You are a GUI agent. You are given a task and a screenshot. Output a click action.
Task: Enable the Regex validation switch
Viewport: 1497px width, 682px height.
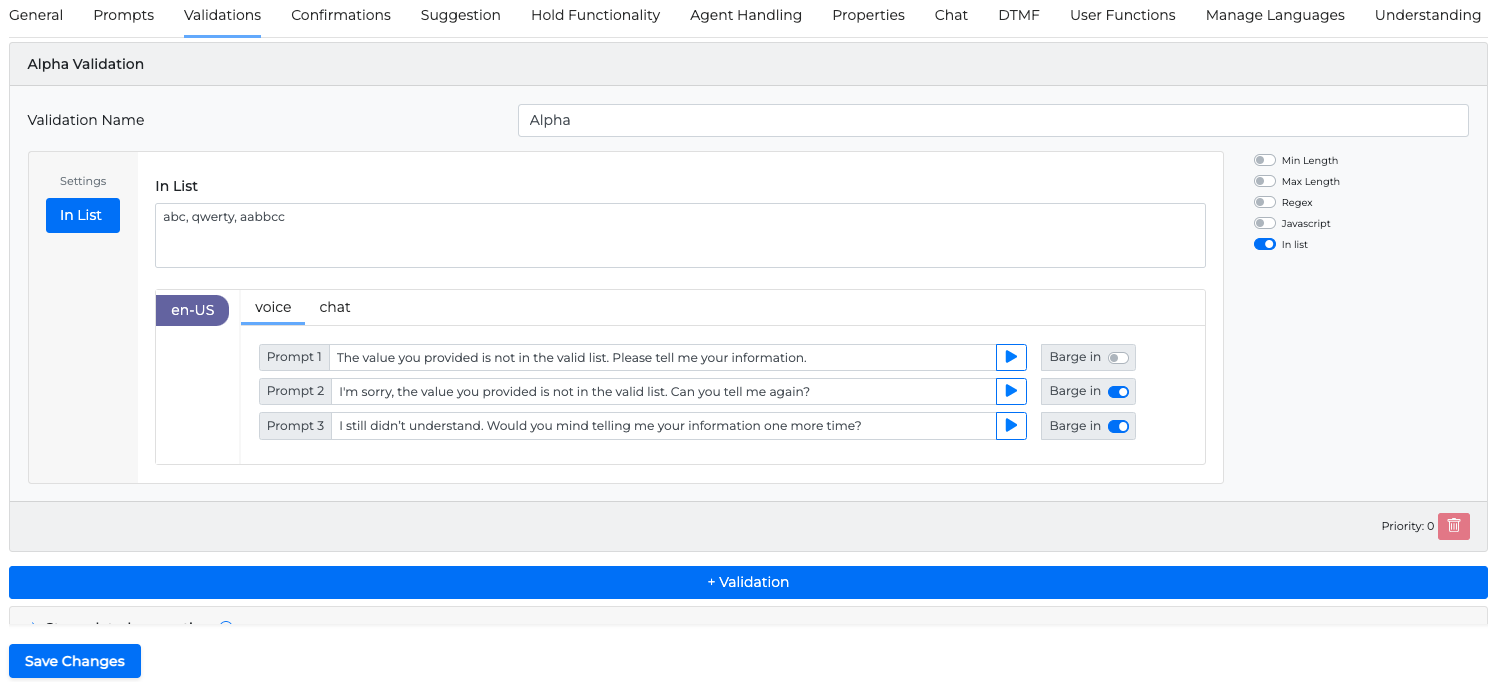point(1265,202)
